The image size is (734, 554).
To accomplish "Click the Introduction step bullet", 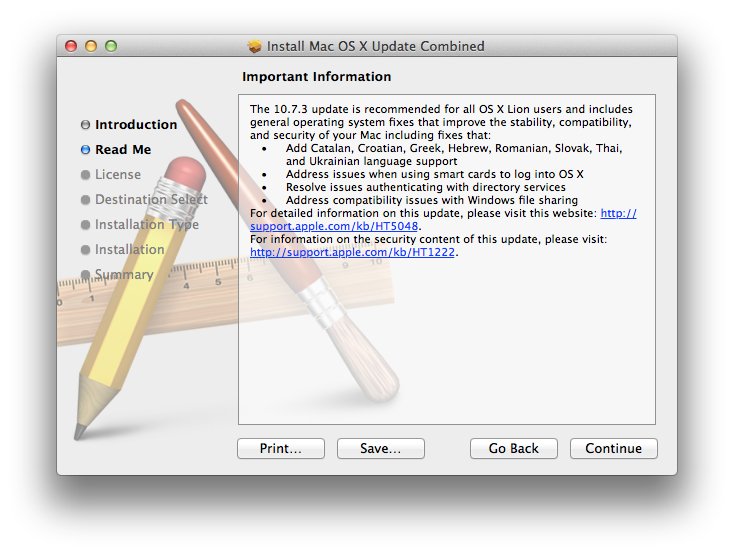I will click(x=86, y=125).
